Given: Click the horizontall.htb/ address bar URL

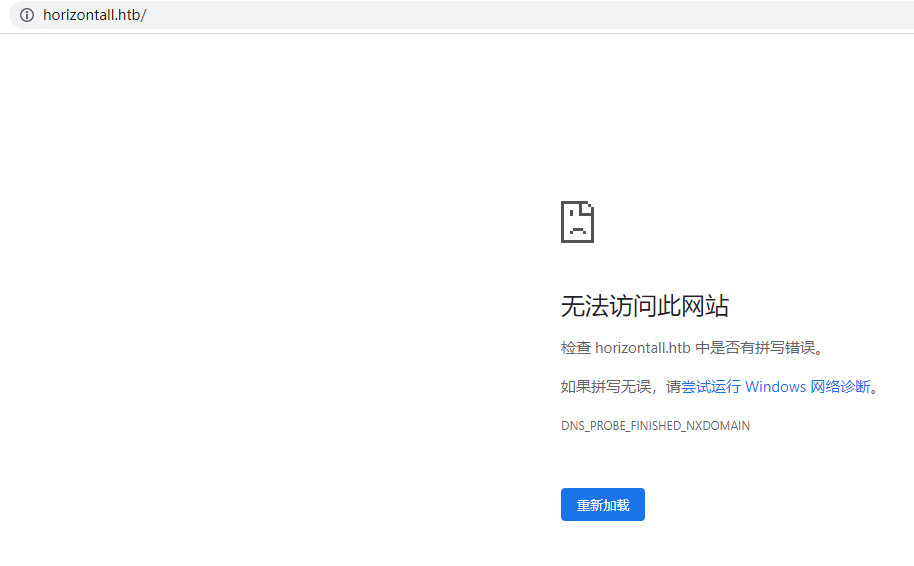Looking at the screenshot, I should click(94, 15).
